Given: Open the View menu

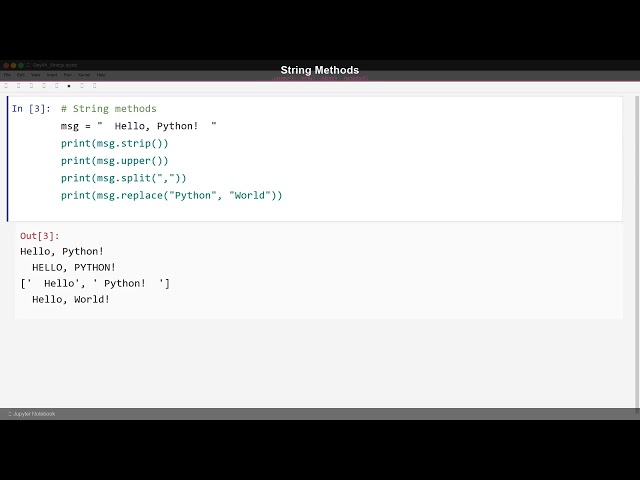Looking at the screenshot, I should click(x=36, y=75).
